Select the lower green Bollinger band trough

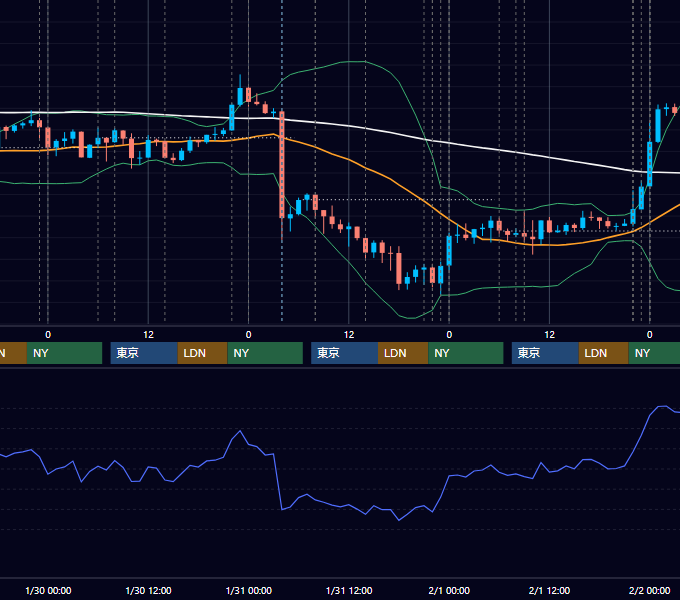(410, 318)
